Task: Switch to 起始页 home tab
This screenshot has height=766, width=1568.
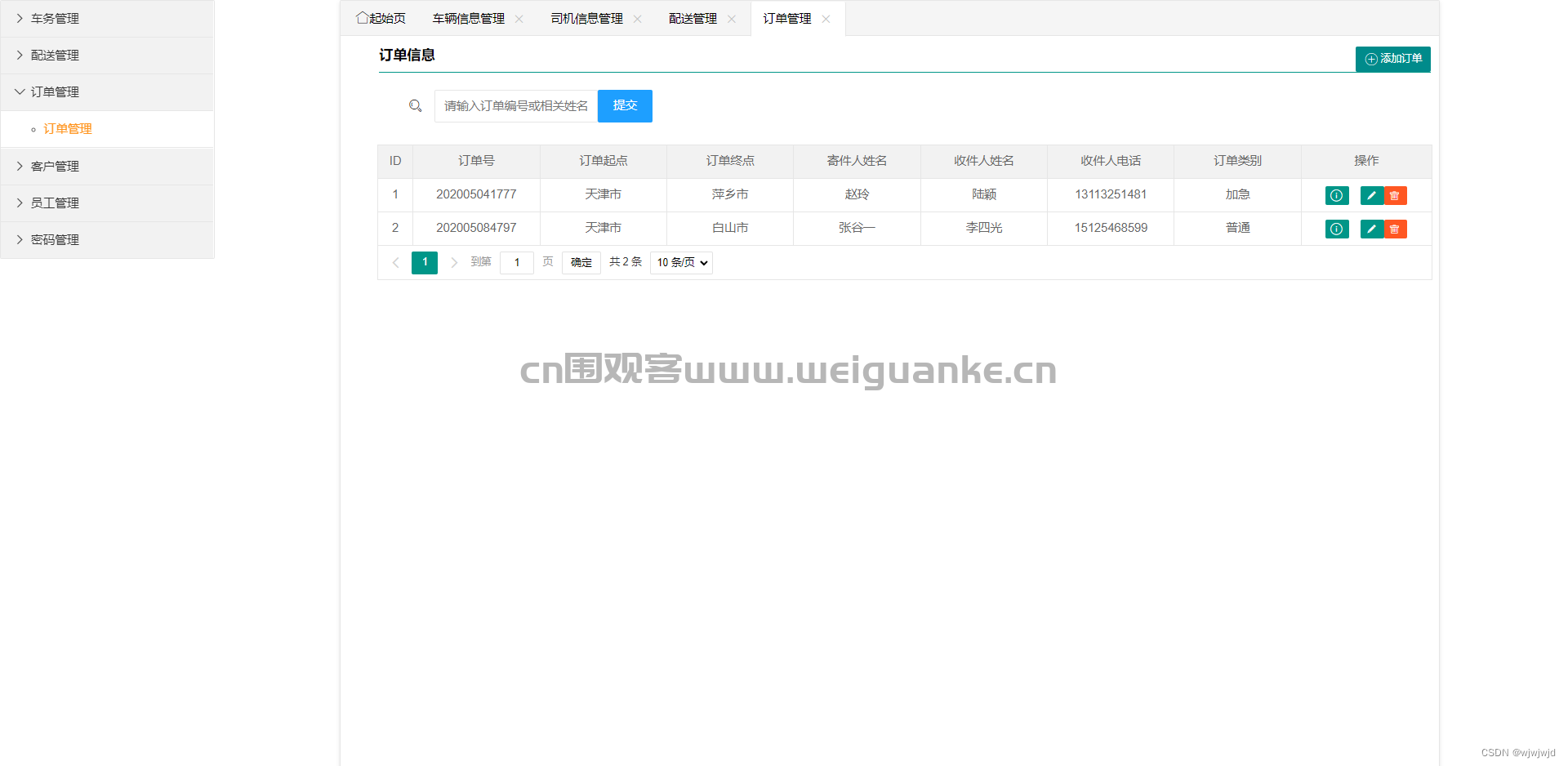Action: tap(381, 19)
